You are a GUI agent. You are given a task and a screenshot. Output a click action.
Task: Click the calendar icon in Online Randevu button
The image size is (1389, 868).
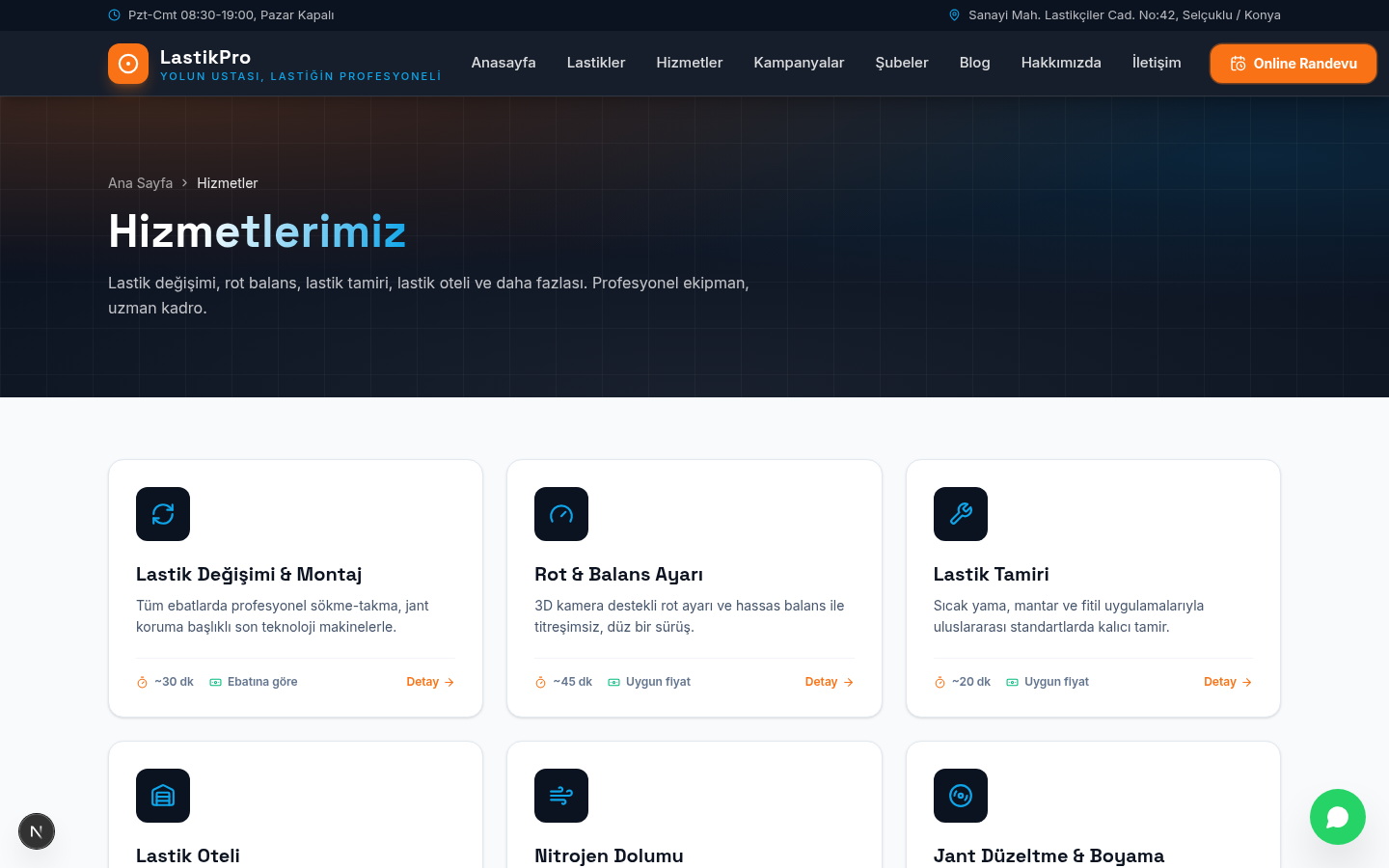click(1239, 64)
